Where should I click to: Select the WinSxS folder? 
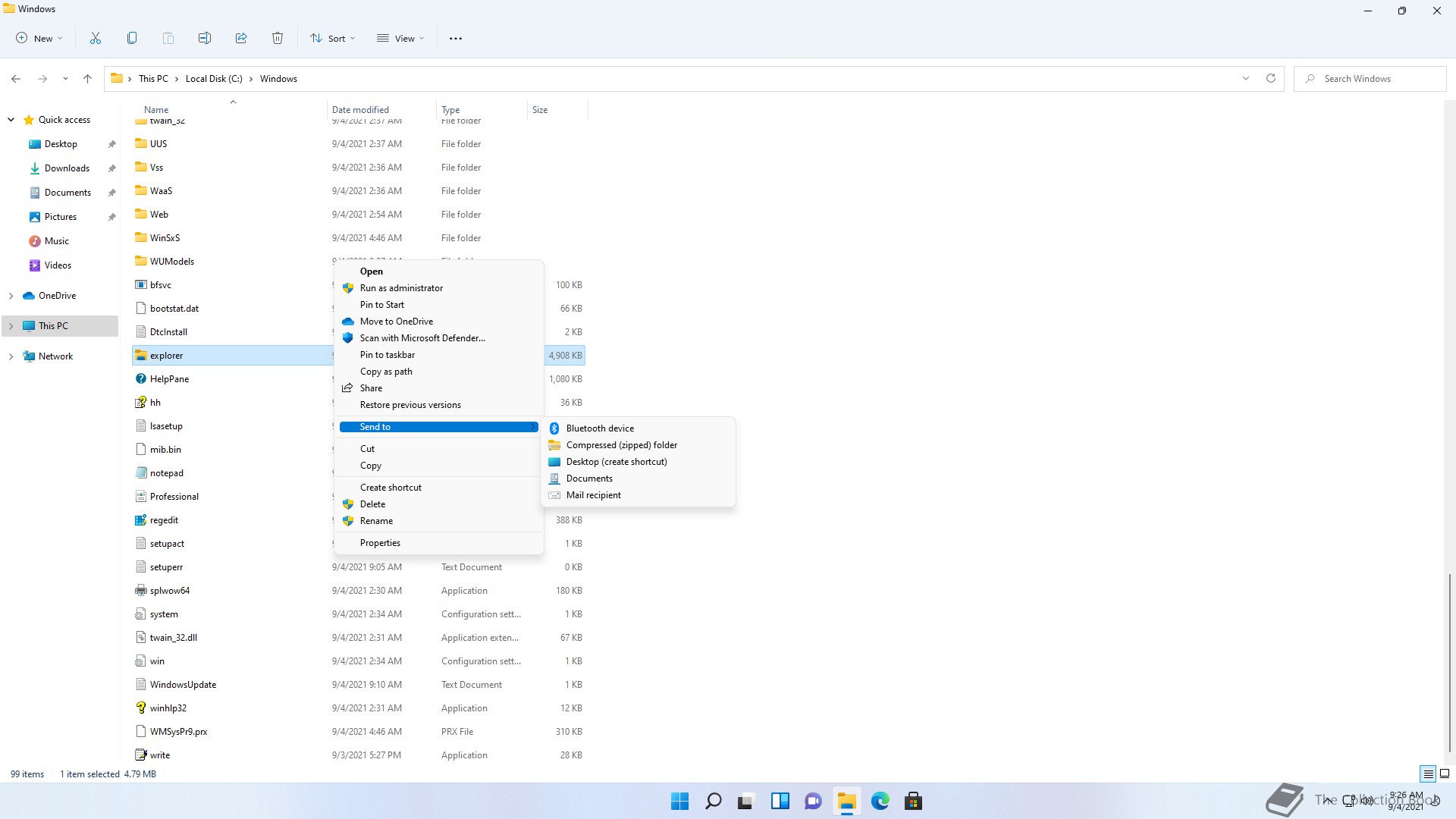(165, 238)
